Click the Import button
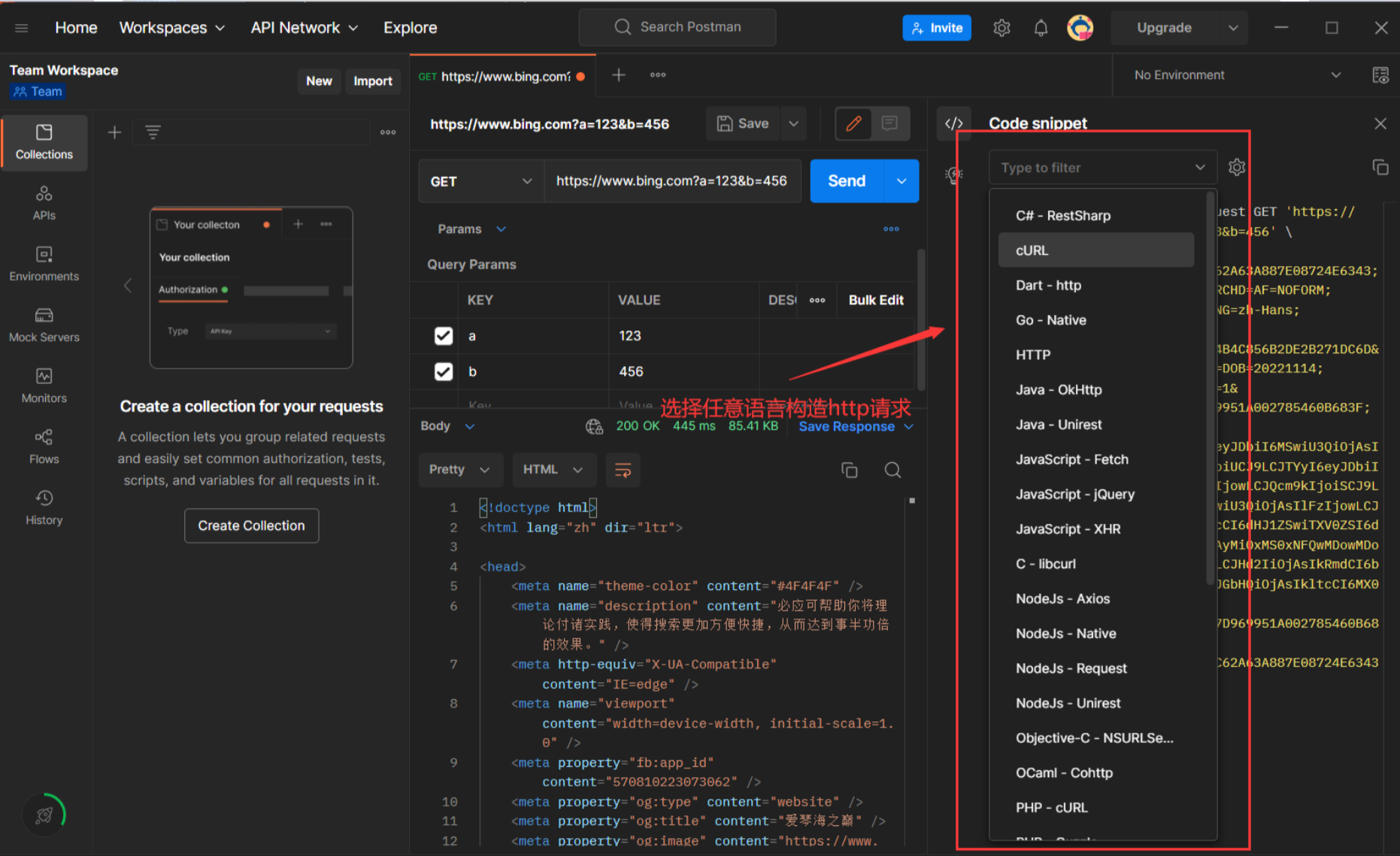 point(373,81)
